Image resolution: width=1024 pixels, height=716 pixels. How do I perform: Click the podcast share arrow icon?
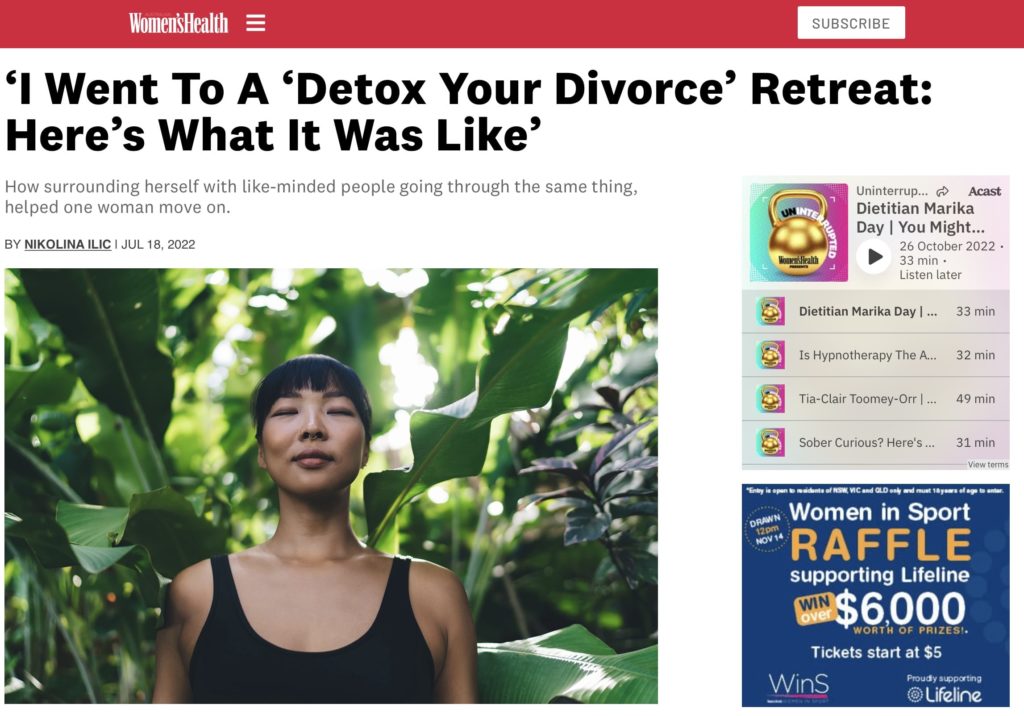[942, 191]
